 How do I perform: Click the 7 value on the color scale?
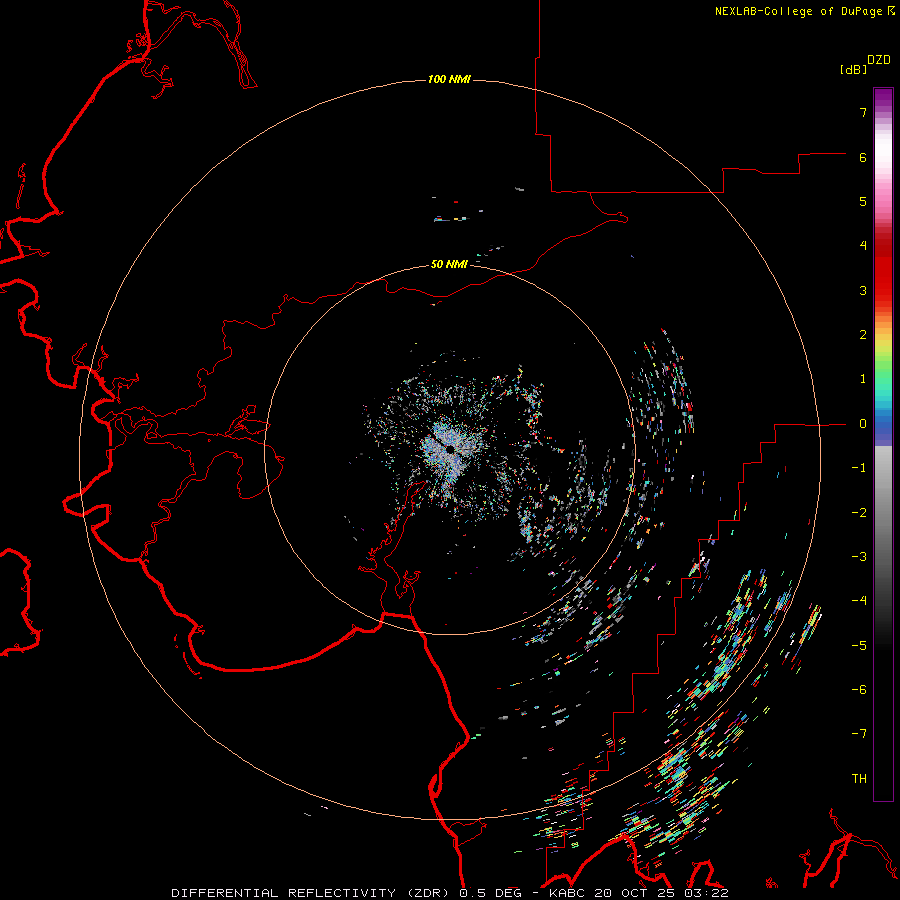(x=863, y=112)
